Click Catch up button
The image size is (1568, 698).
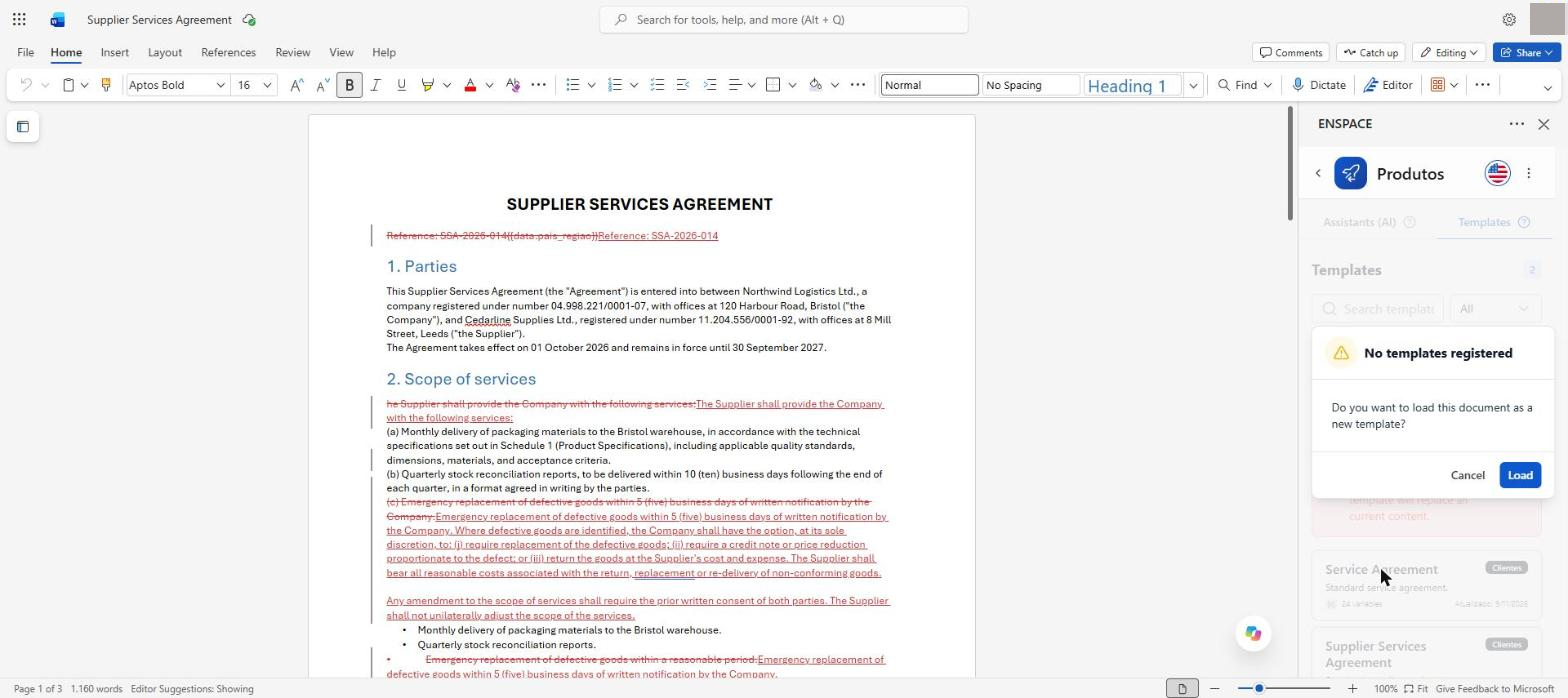pyautogui.click(x=1370, y=52)
